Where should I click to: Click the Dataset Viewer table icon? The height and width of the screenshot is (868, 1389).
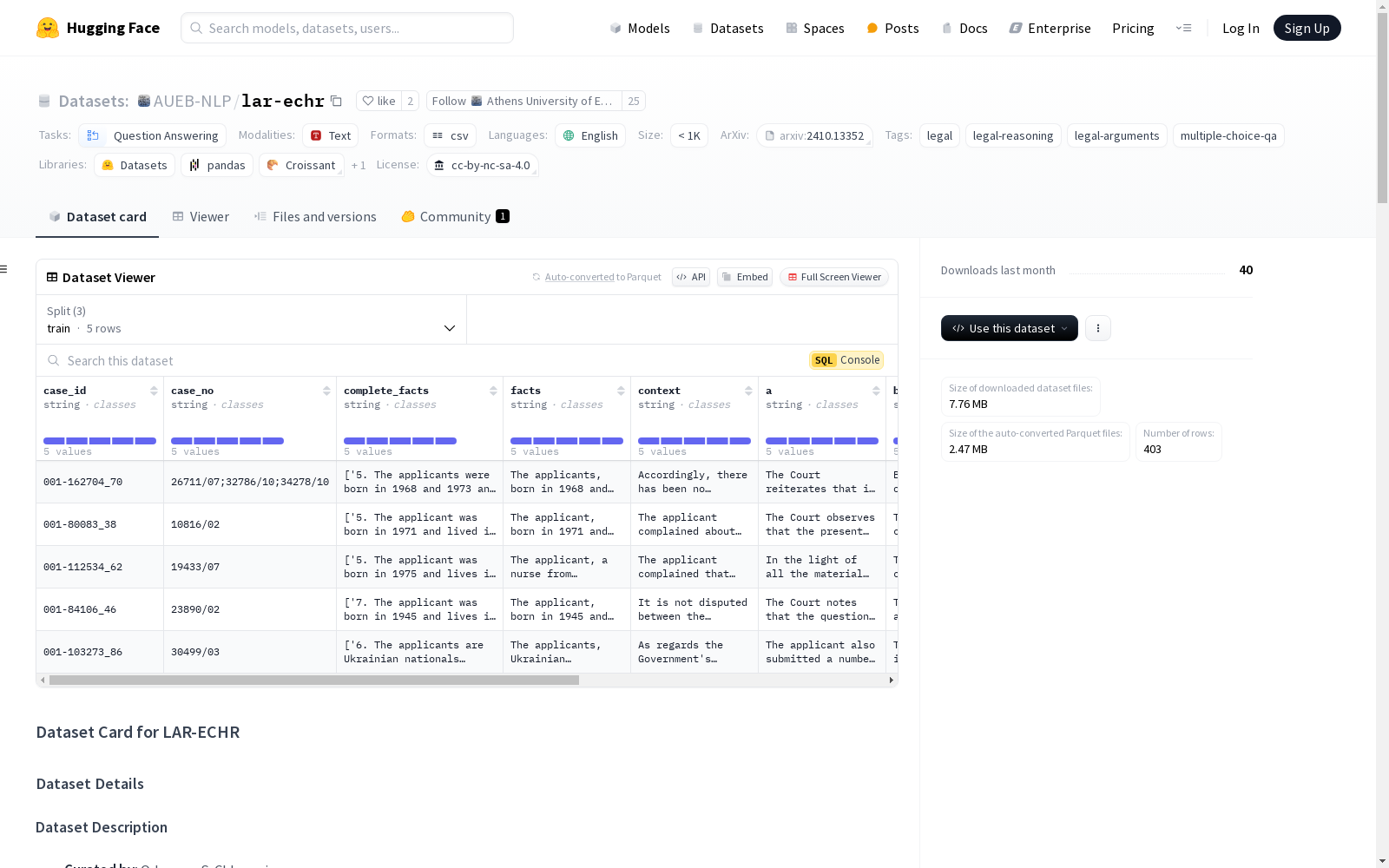pyautogui.click(x=52, y=277)
